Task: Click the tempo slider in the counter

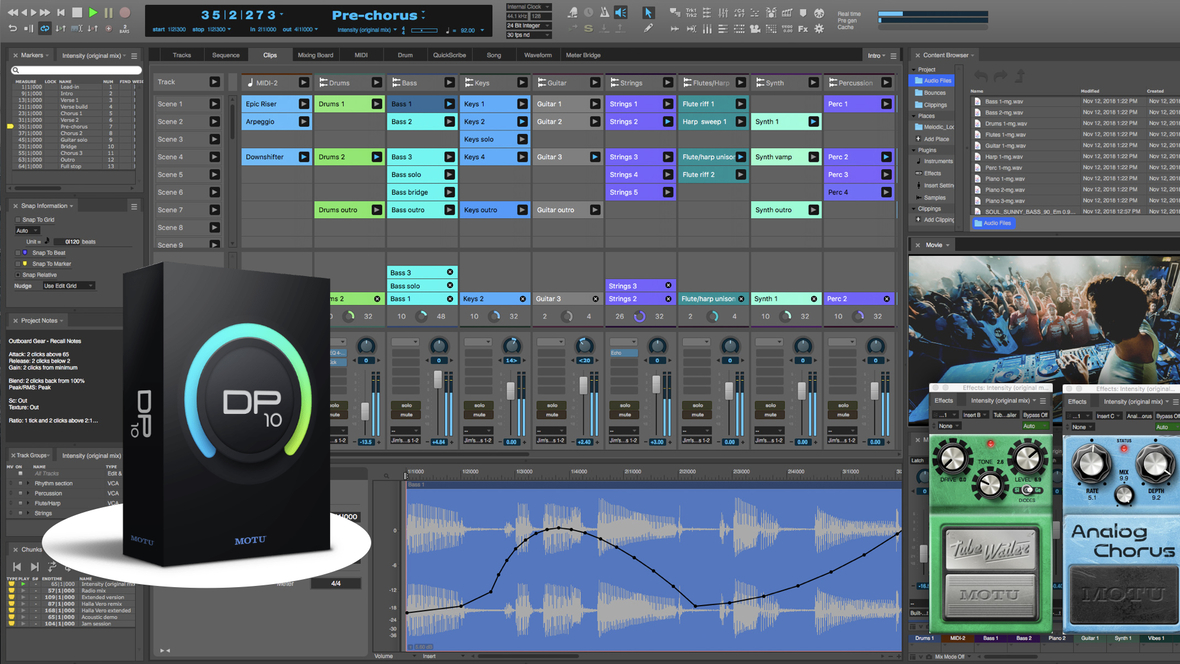Action: point(424,30)
